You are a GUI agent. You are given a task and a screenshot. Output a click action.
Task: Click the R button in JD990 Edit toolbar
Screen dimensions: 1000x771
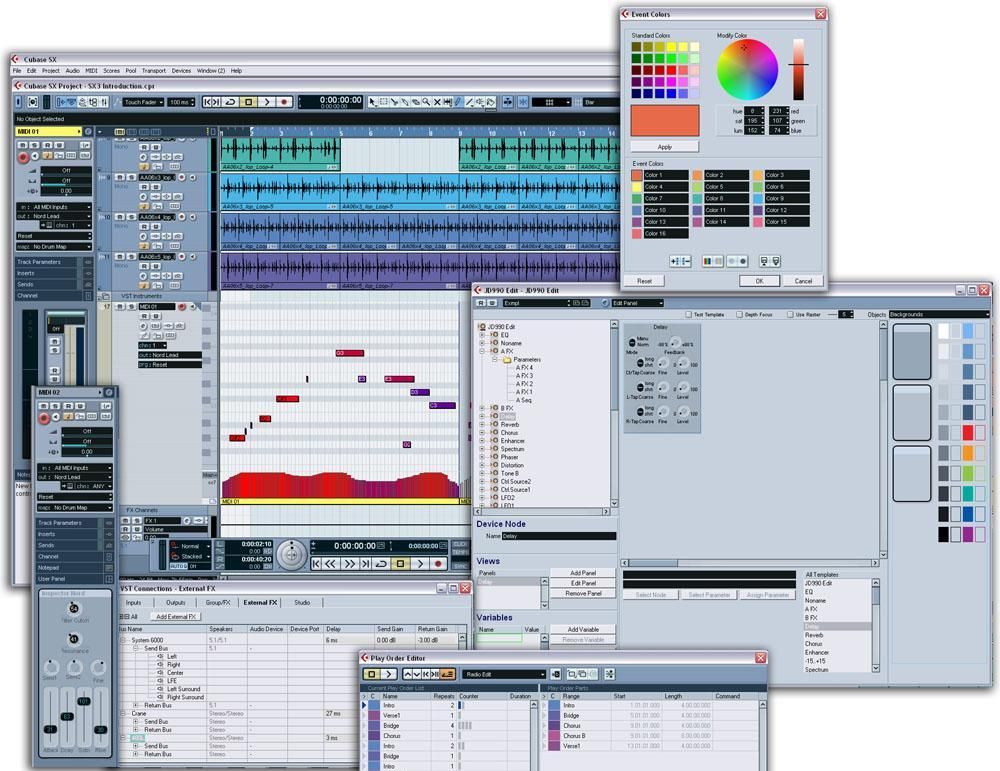click(482, 303)
